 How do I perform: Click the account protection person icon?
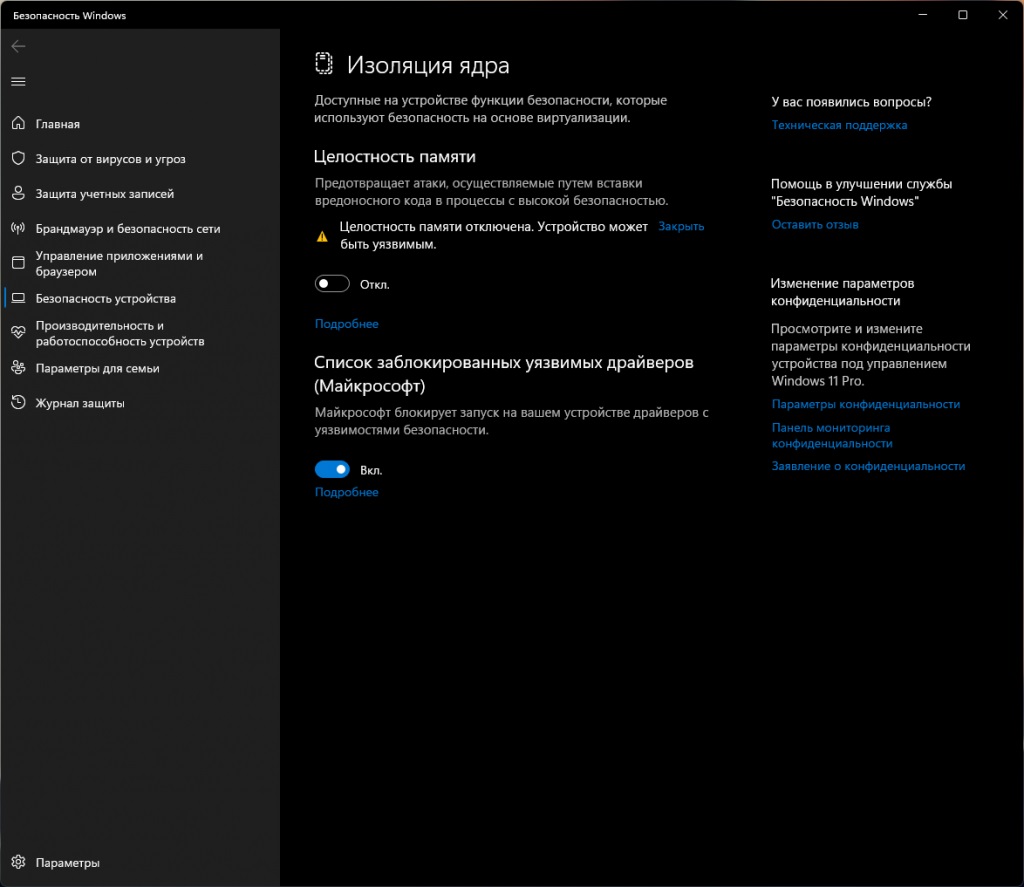pyautogui.click(x=18, y=194)
